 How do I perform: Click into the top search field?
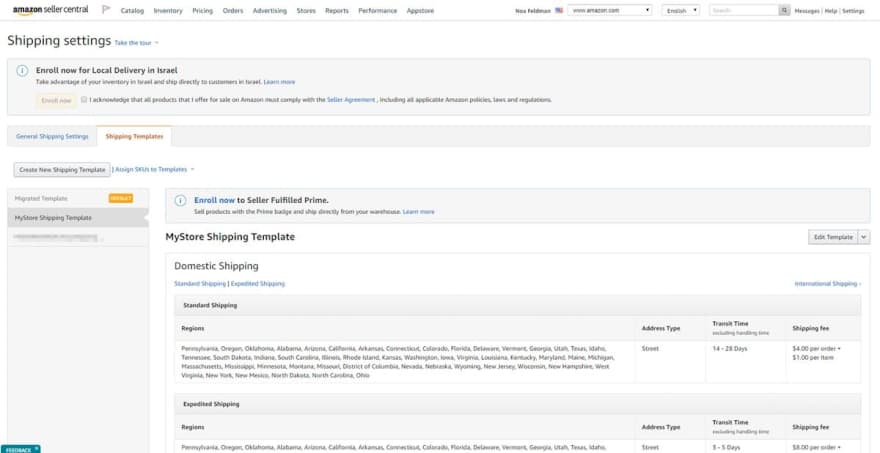743,10
